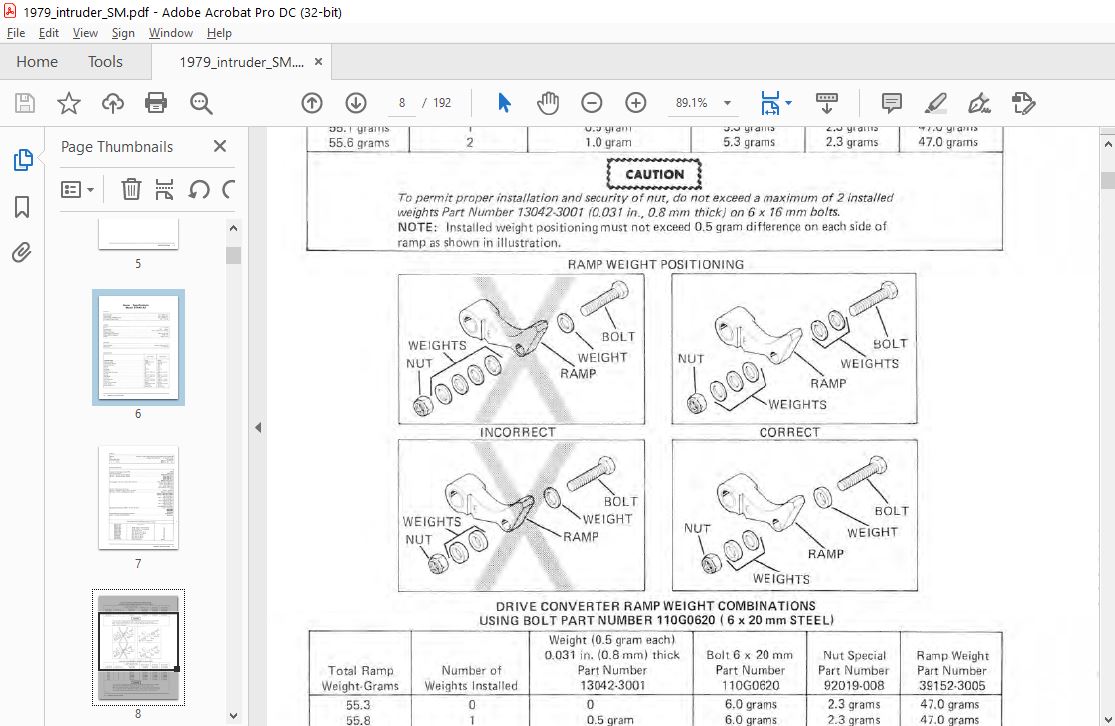
Task: Print the document with the printer icon
Action: (x=156, y=103)
